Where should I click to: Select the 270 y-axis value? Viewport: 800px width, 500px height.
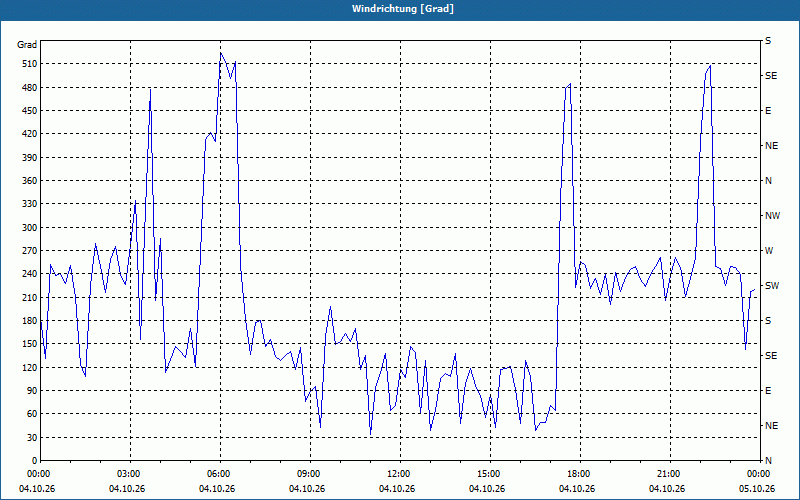29,251
